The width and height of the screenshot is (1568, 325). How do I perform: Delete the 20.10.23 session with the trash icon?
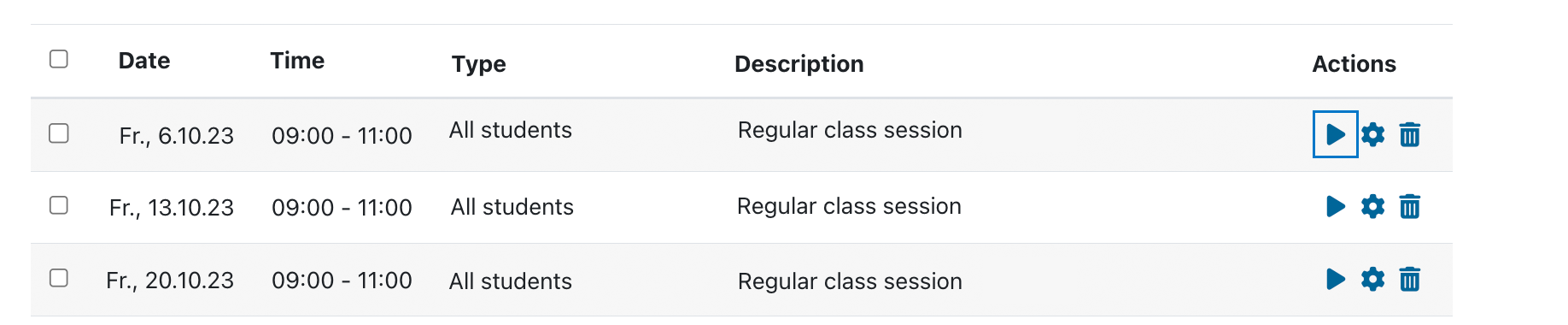[x=1410, y=279]
